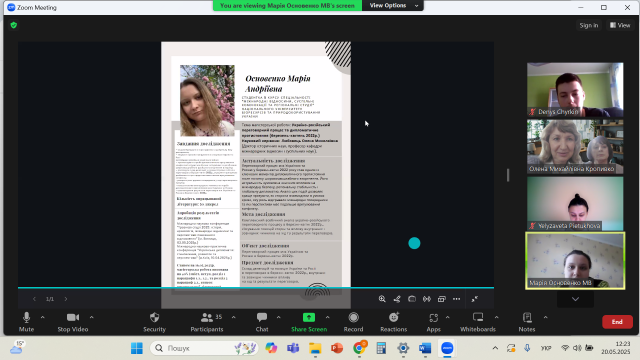
Task: Start recording with Record button
Action: coord(353,322)
